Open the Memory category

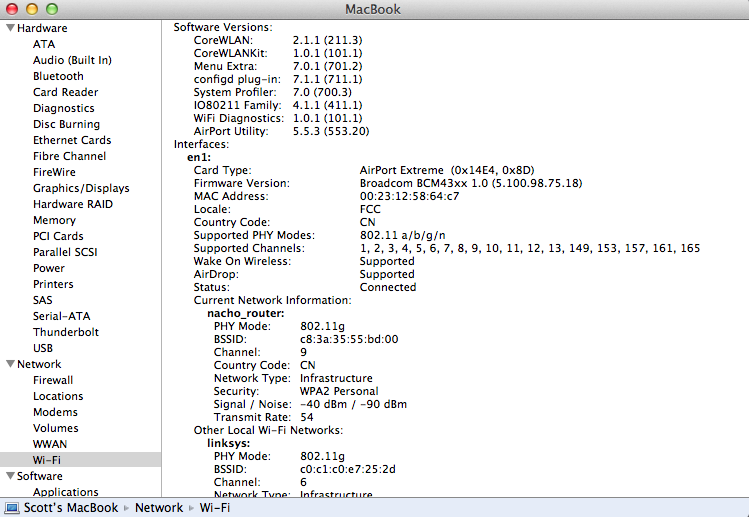tap(54, 220)
